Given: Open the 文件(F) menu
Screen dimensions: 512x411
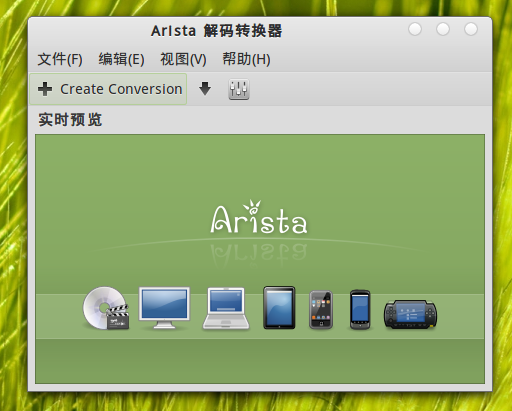Looking at the screenshot, I should click(60, 60).
